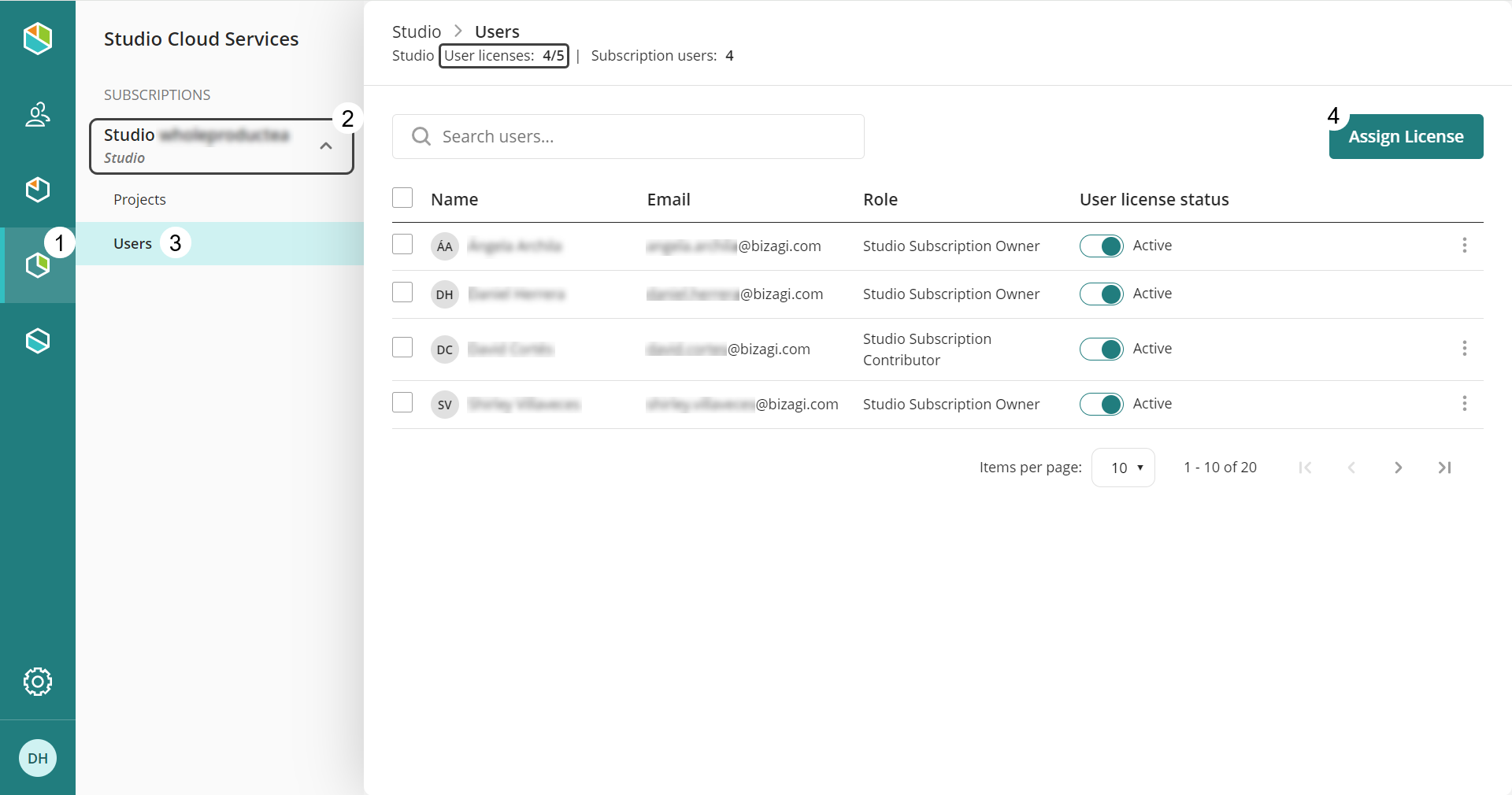This screenshot has width=1512, height=795.
Task: Check the box for the DC user row
Action: [402, 347]
